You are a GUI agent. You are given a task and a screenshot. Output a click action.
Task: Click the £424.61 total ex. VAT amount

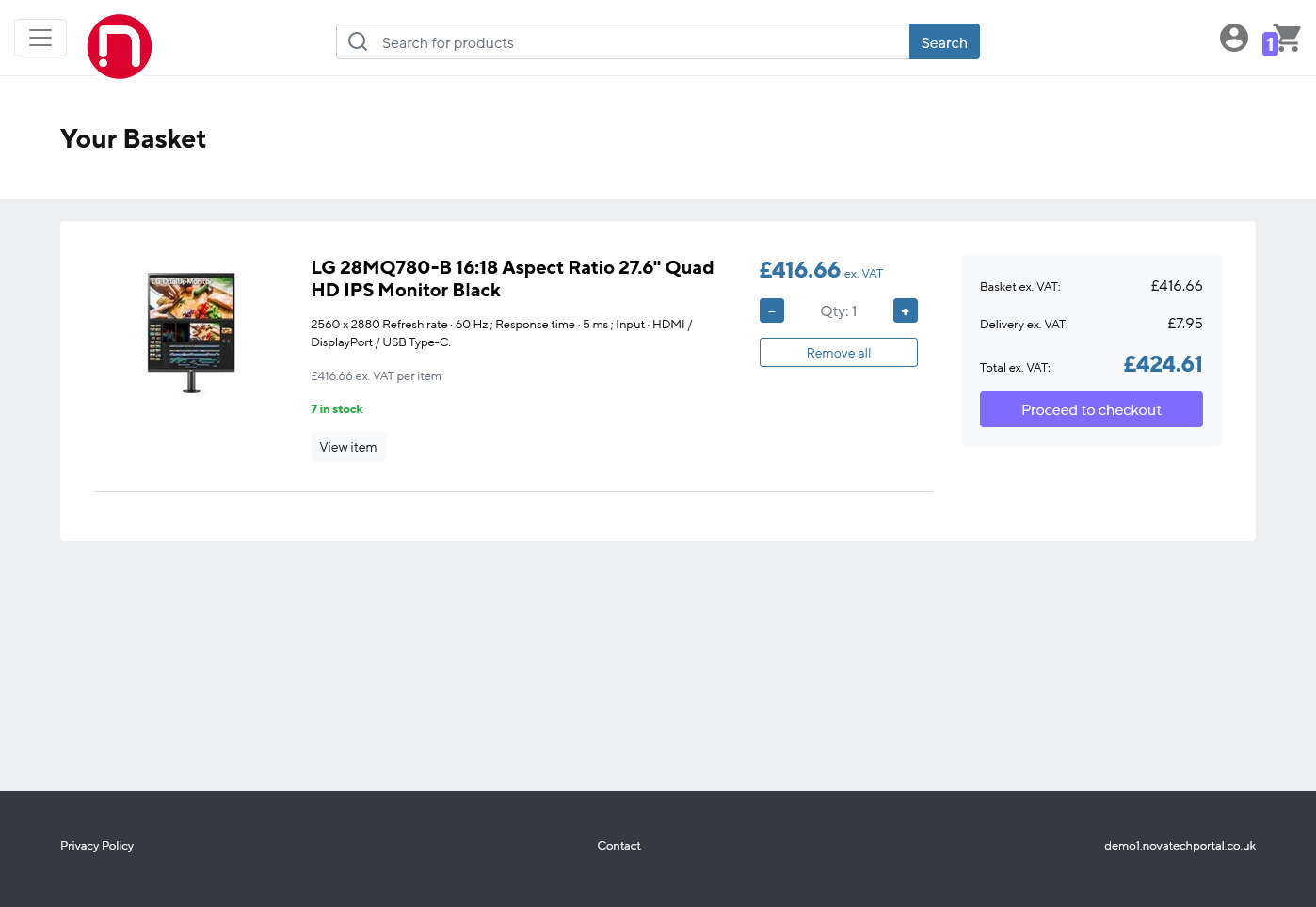[1163, 364]
